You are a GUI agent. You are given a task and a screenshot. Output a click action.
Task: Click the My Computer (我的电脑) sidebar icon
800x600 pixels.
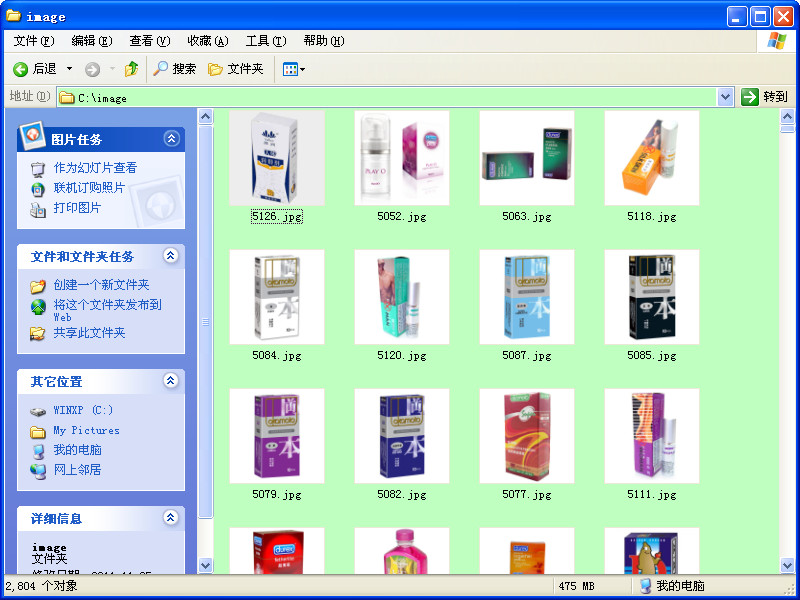click(38, 451)
